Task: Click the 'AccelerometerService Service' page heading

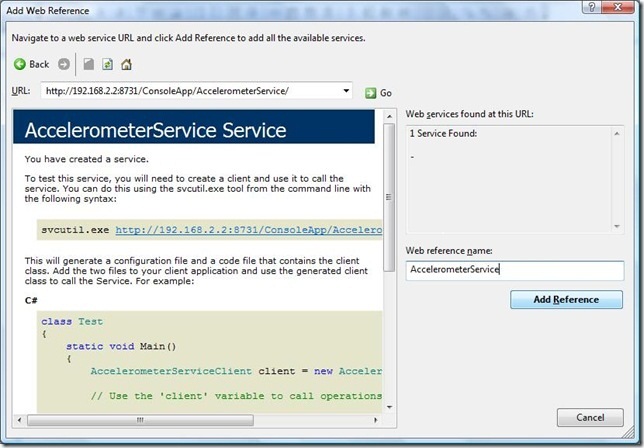Action: [155, 130]
